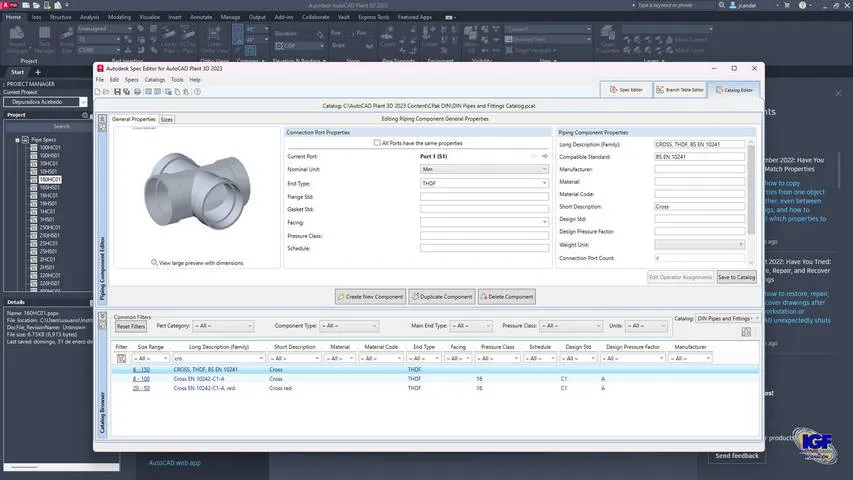Click the Save icon in Spec Editor toolbar
Screen dimensions: 853x480
[x=117, y=92]
